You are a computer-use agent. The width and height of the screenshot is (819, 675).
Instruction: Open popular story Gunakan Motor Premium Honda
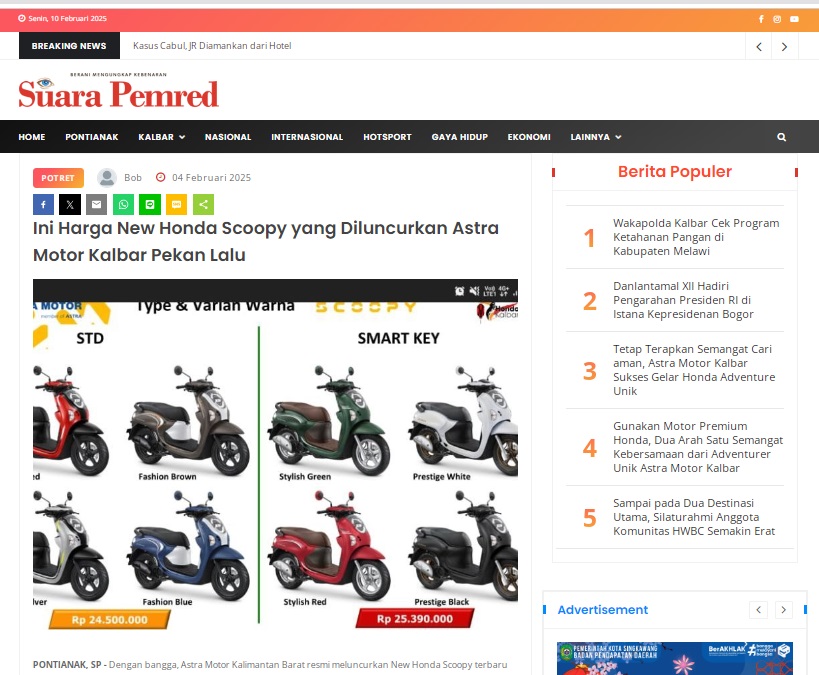(x=698, y=447)
